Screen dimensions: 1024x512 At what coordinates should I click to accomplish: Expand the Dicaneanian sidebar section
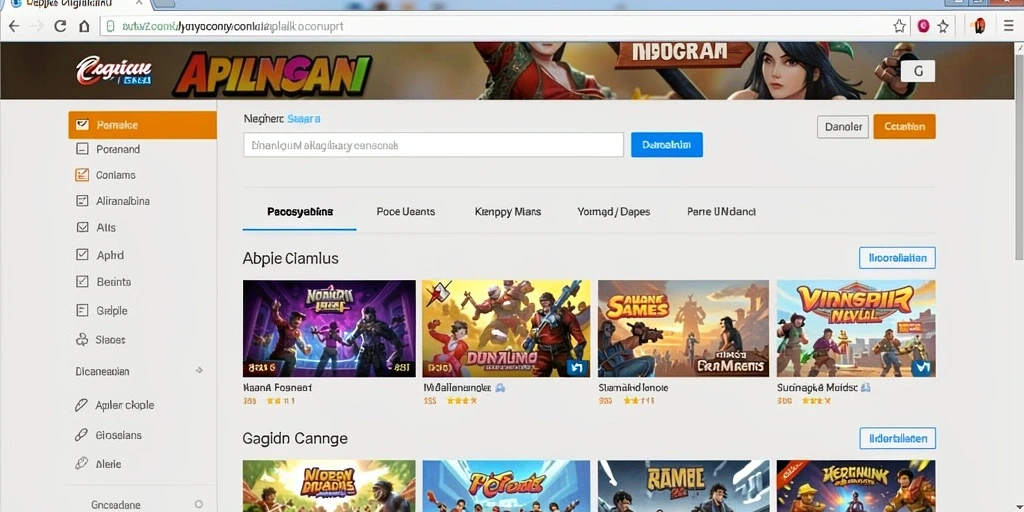tap(199, 371)
